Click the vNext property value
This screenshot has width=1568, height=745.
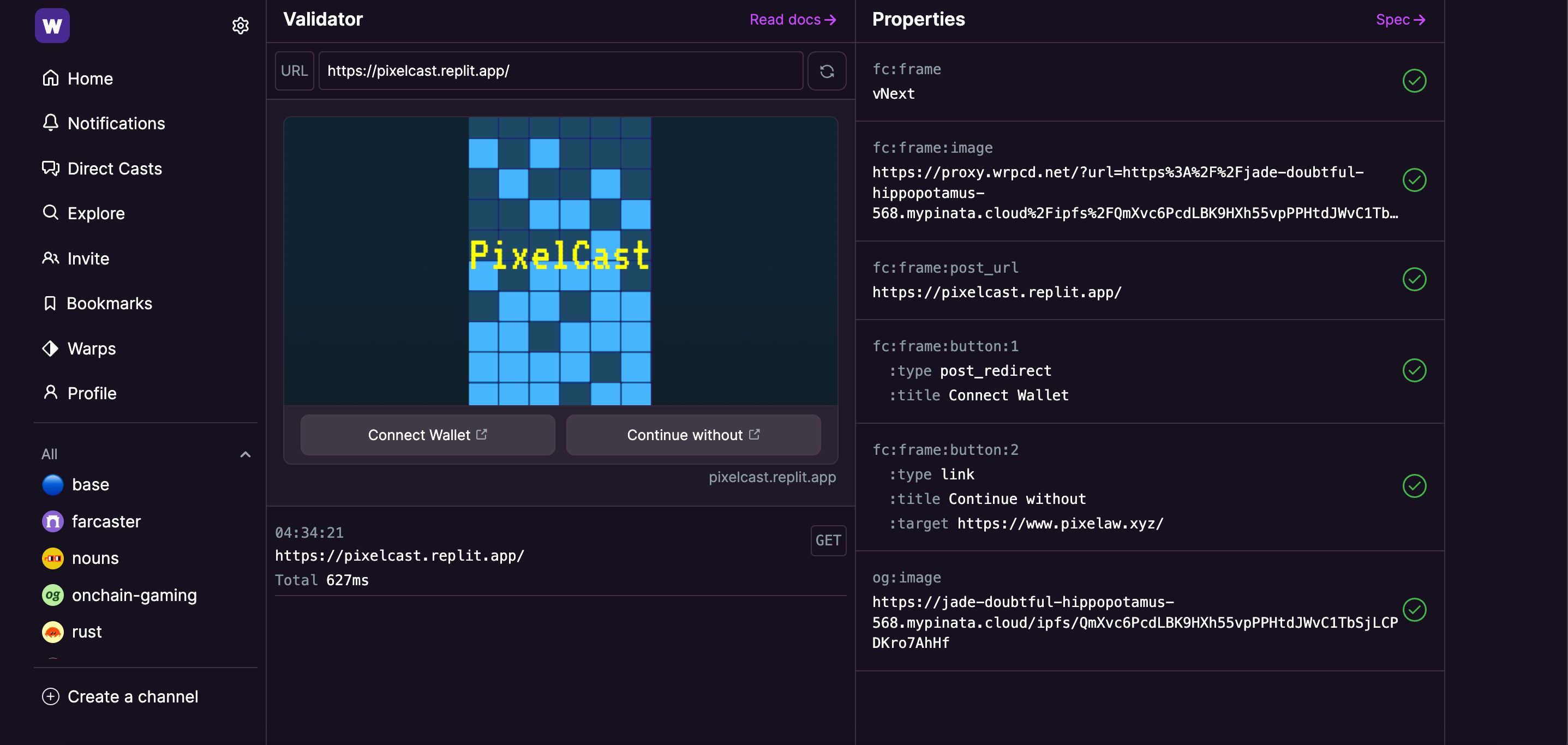894,94
